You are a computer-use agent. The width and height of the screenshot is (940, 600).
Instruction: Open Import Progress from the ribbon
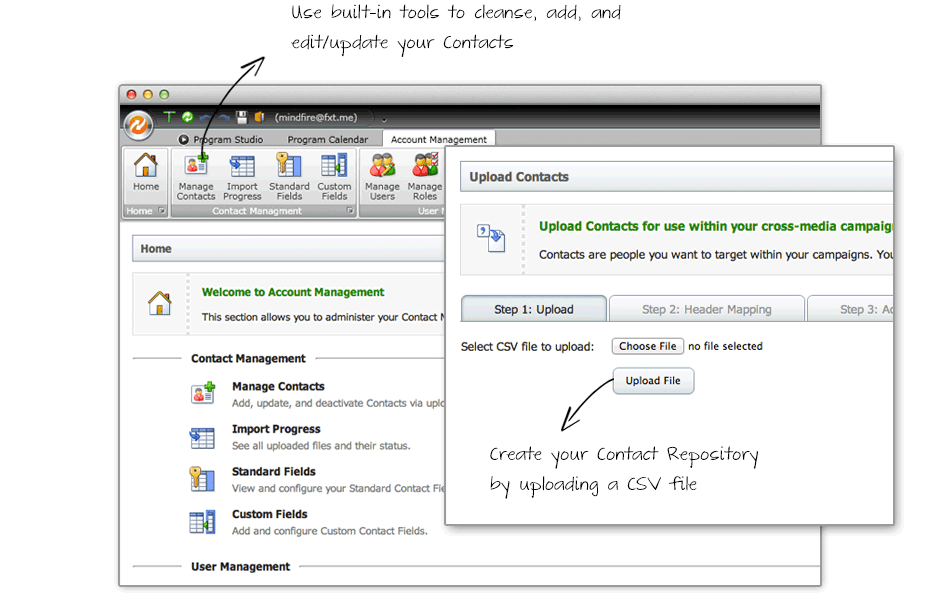[242, 177]
